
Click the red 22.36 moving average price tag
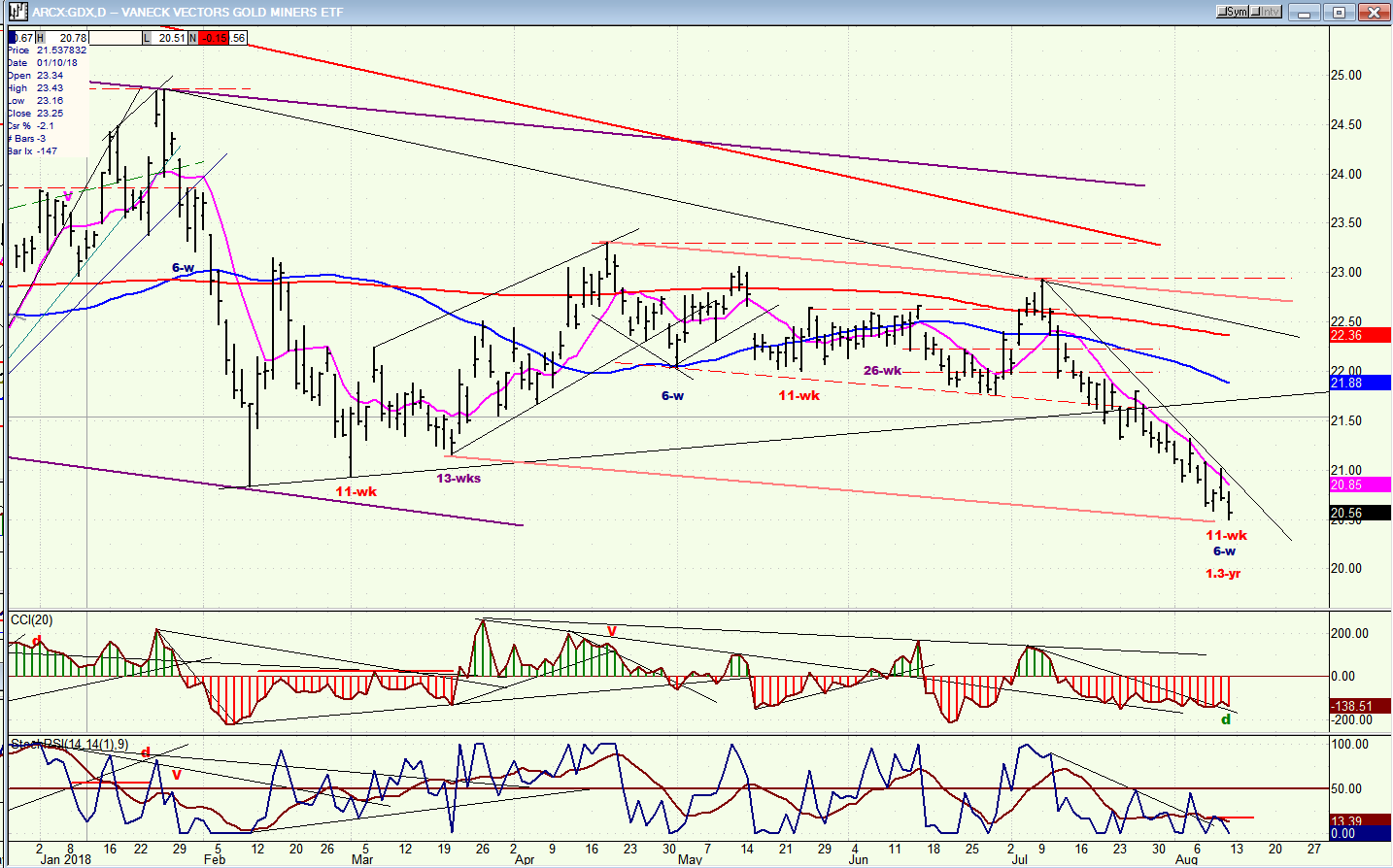[x=1358, y=335]
